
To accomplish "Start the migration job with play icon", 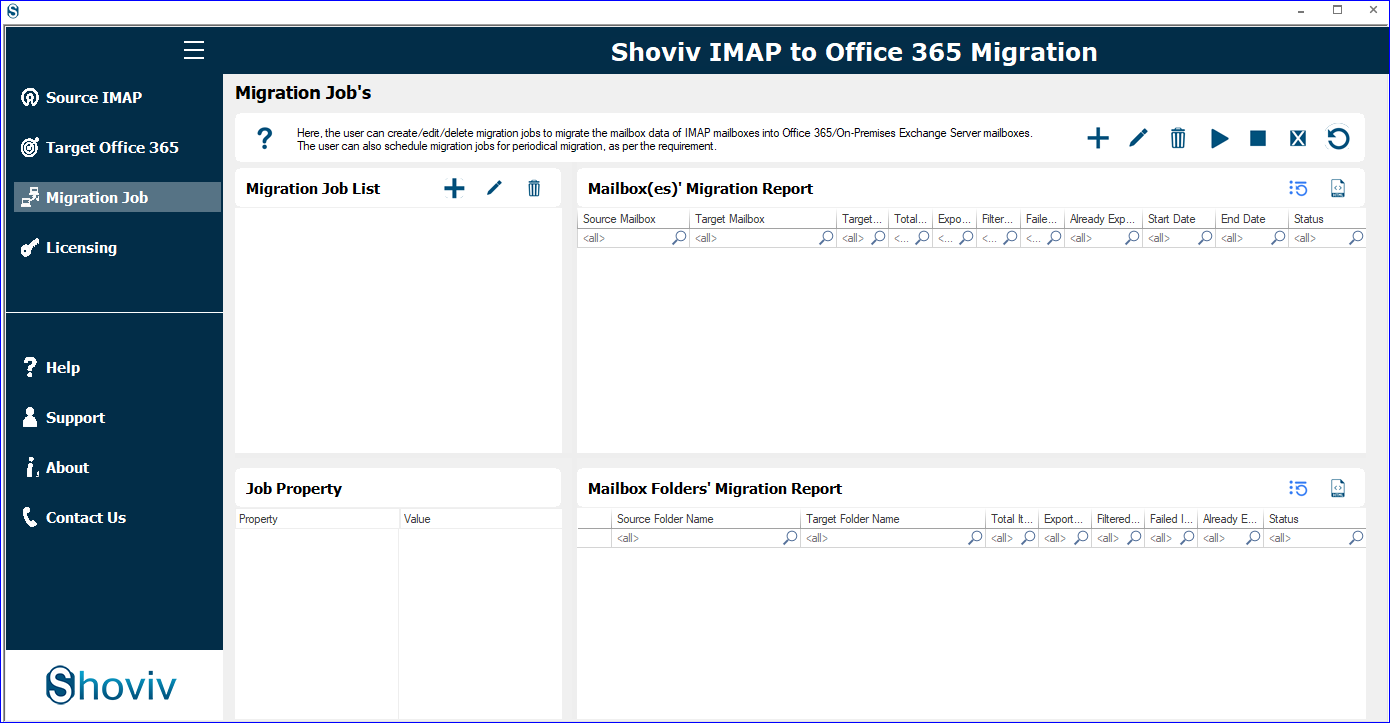I will [1219, 138].
